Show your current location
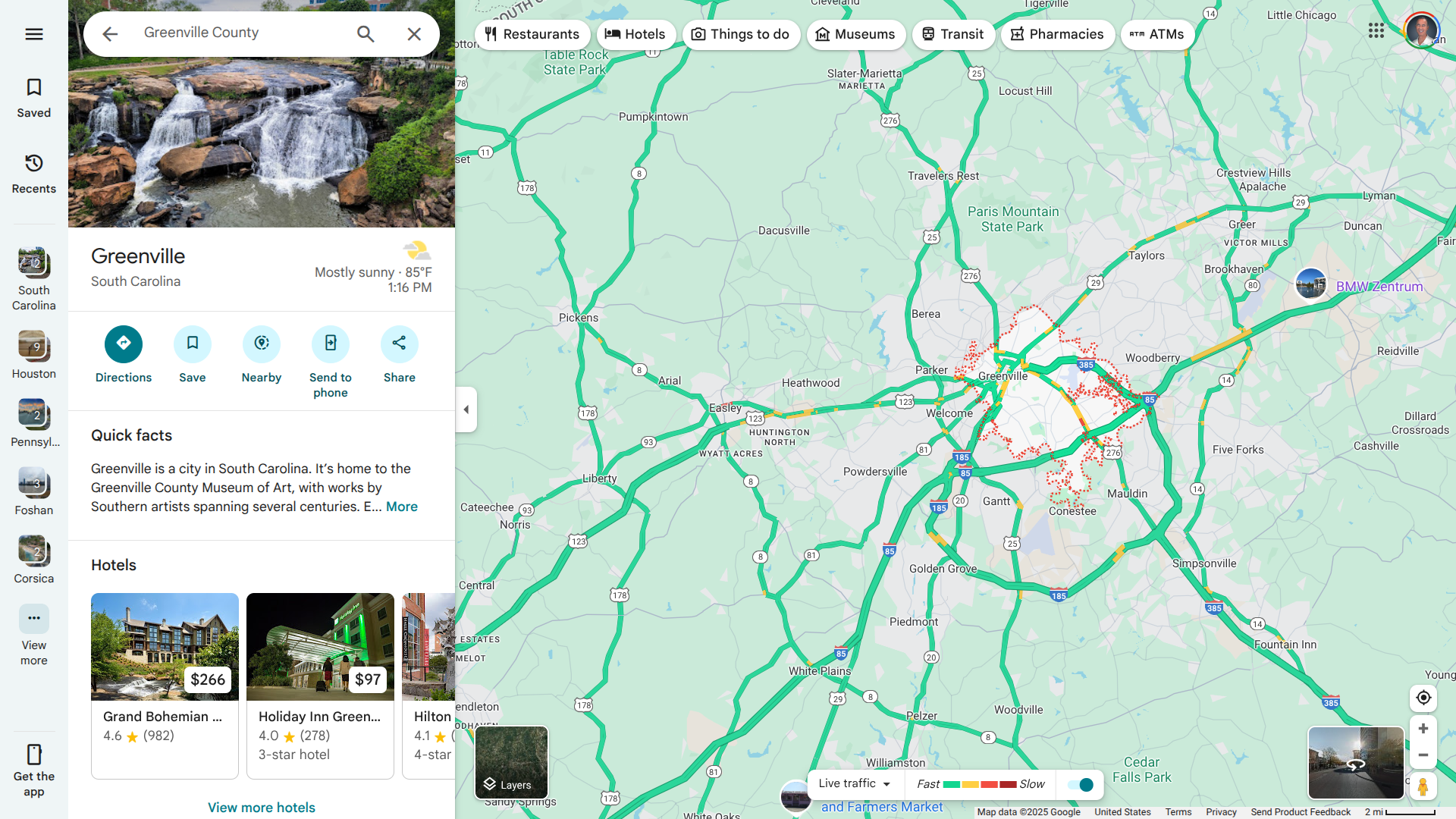This screenshot has height=819, width=1456. pos(1423,698)
